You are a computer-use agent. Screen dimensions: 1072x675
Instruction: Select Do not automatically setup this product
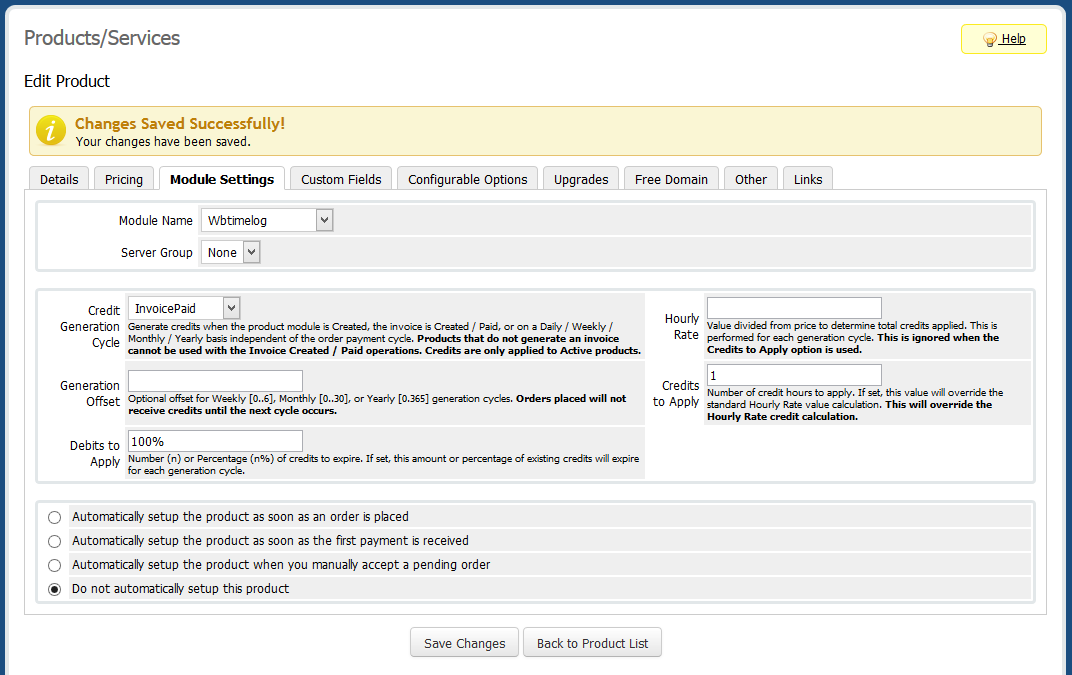tap(55, 589)
